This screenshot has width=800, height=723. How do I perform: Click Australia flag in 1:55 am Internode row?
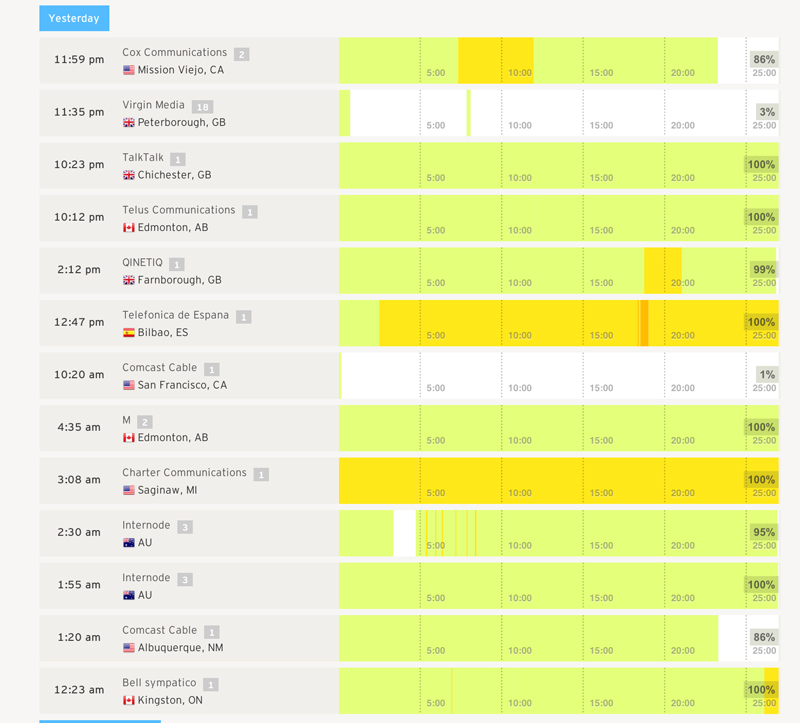click(x=129, y=595)
